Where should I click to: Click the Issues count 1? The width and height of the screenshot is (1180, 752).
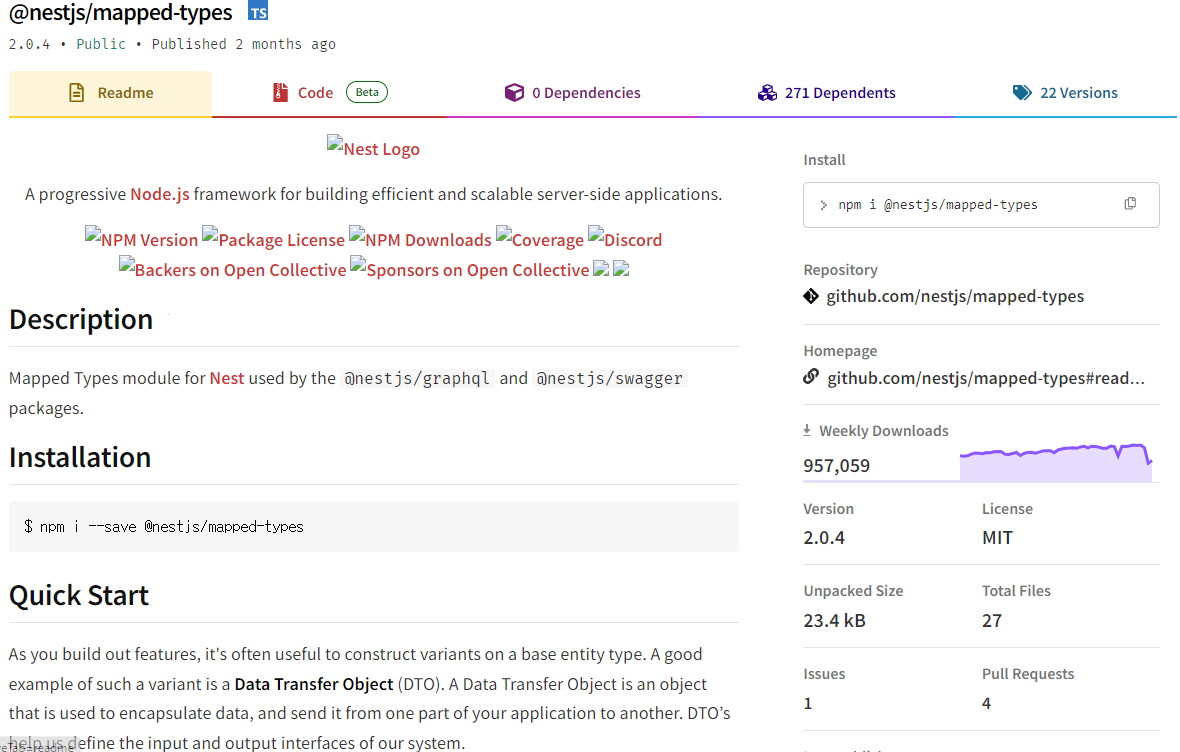807,703
